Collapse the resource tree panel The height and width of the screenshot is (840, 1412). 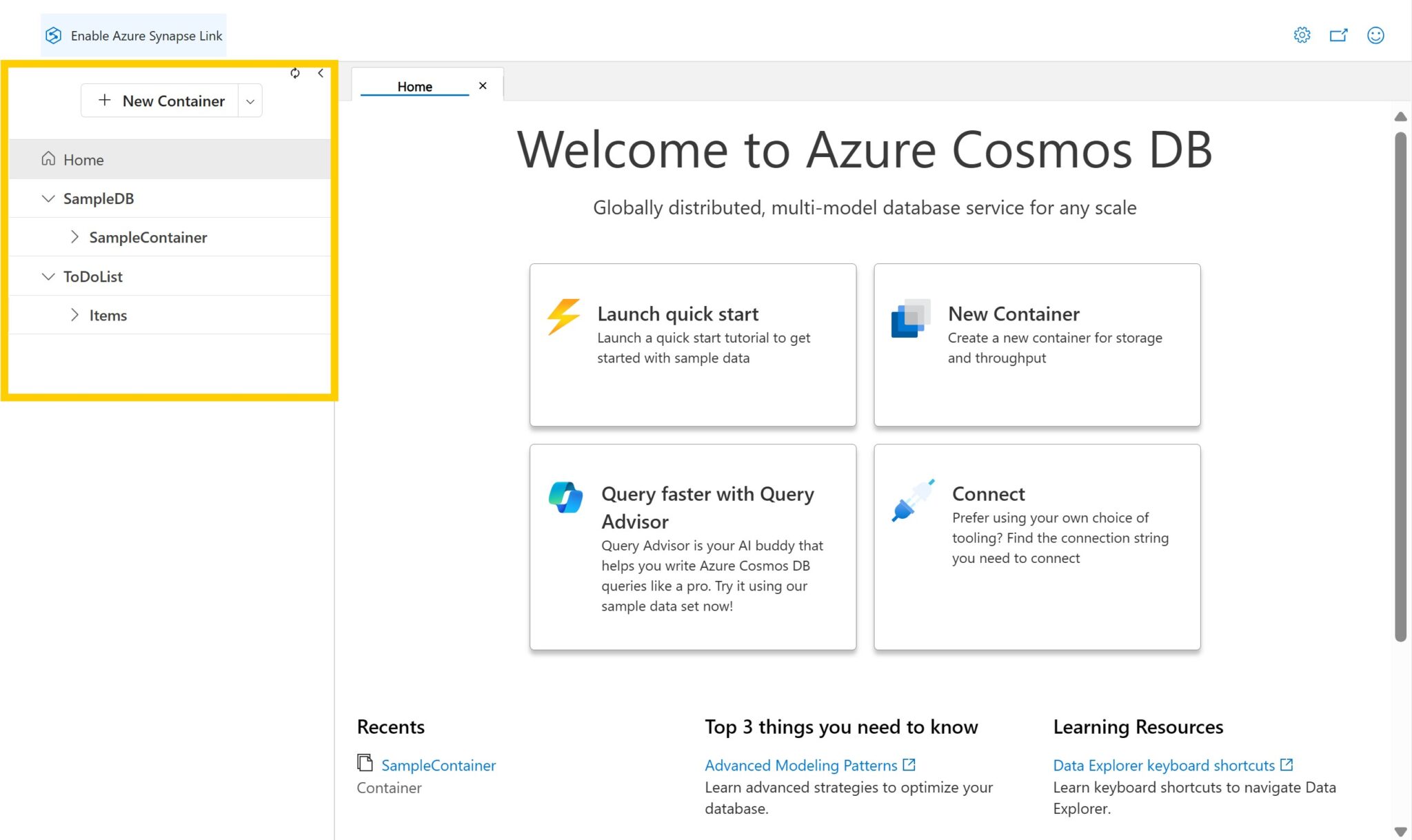(x=321, y=72)
